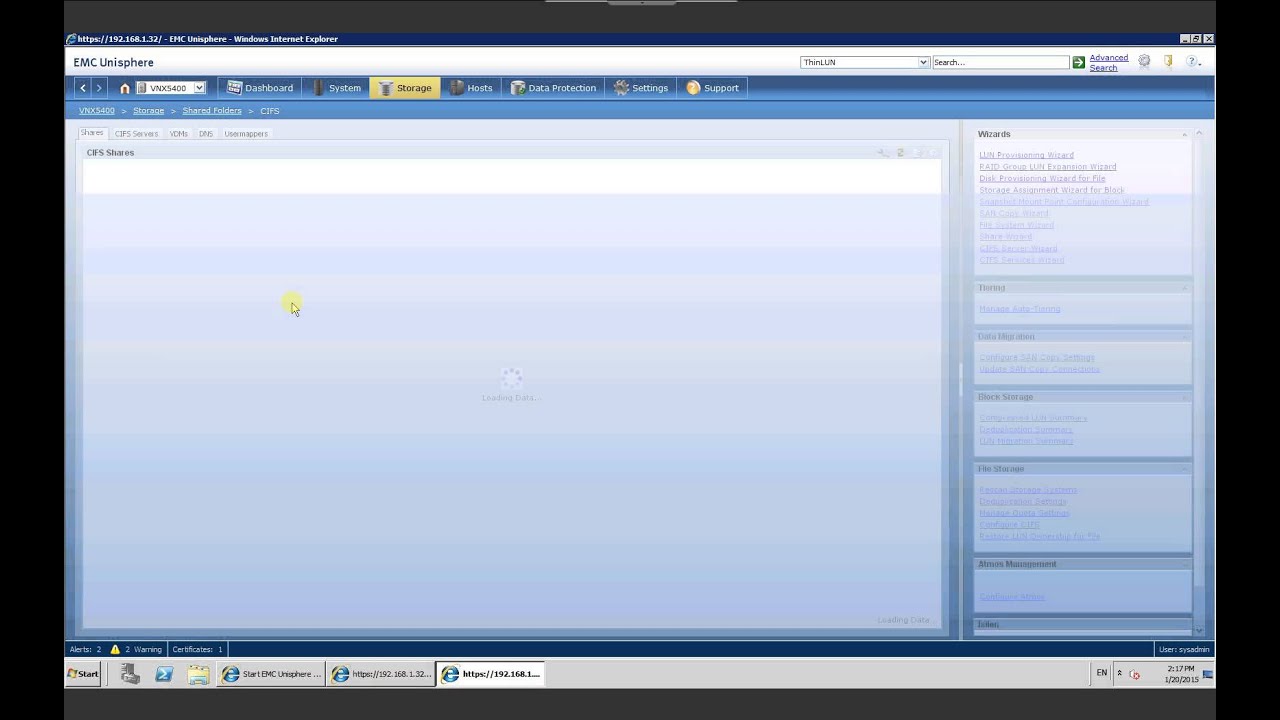Click the Warning alert icon in status bar
This screenshot has width=1280, height=720.
pos(116,649)
